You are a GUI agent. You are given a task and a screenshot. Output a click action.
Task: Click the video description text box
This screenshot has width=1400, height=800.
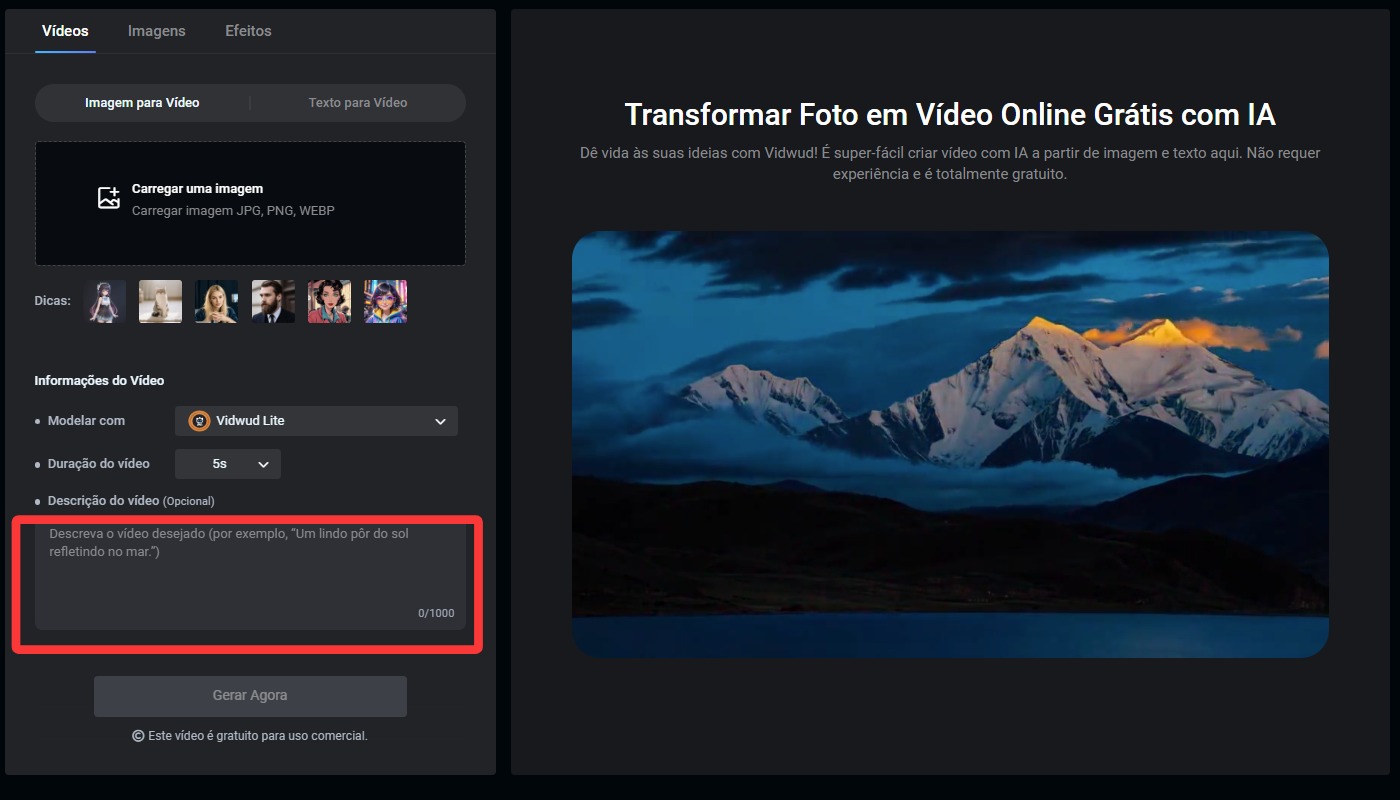[x=249, y=575]
